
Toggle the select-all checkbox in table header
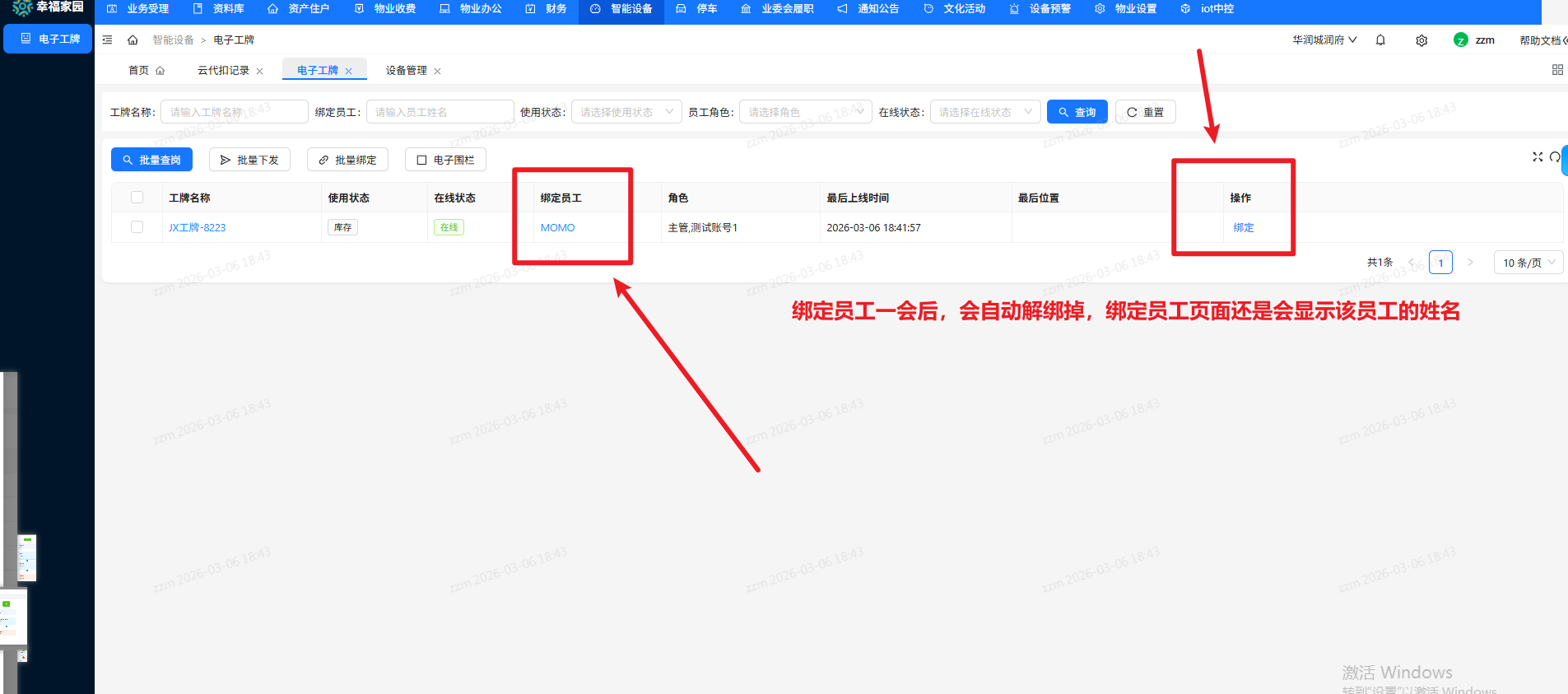[137, 198]
